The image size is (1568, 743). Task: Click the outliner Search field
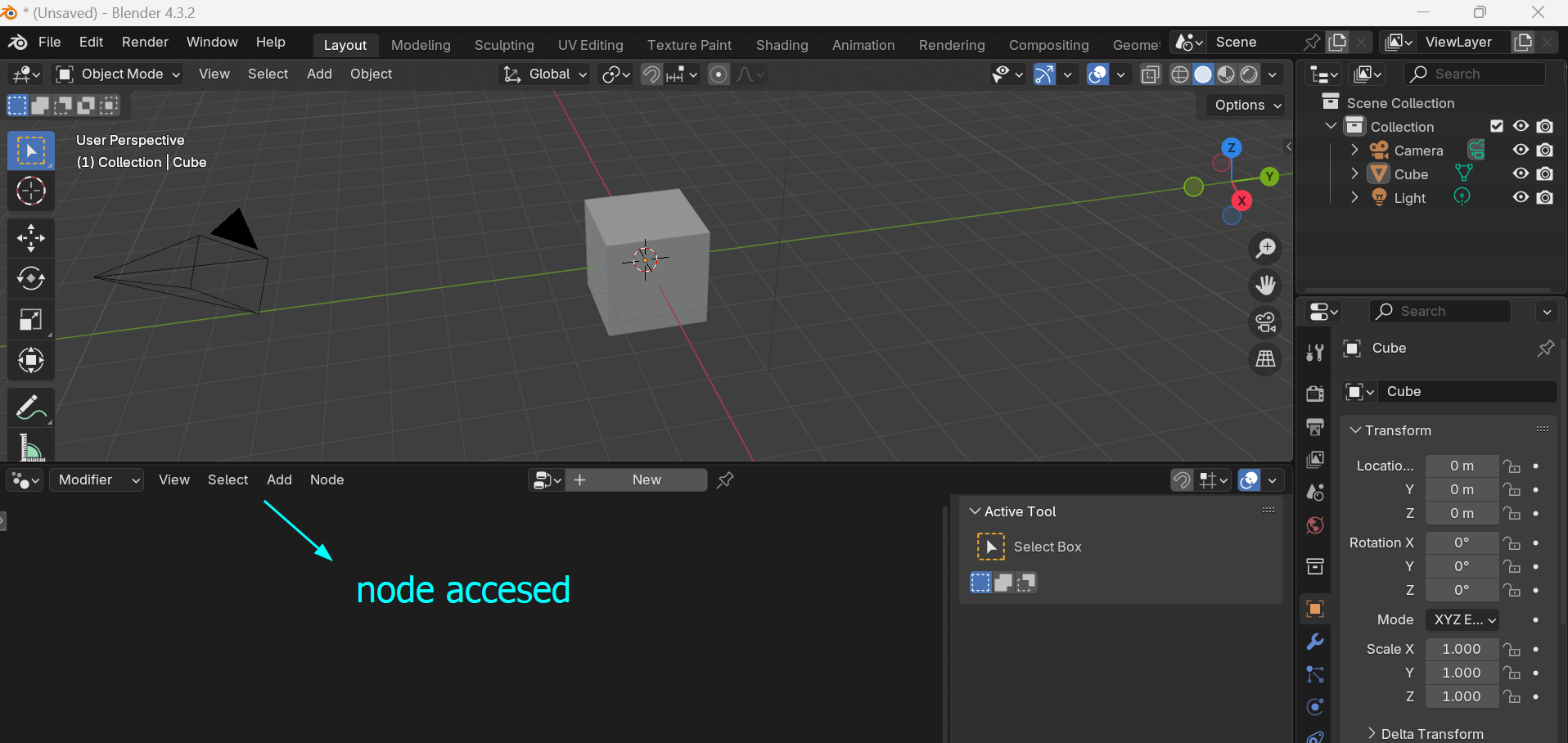[1475, 74]
